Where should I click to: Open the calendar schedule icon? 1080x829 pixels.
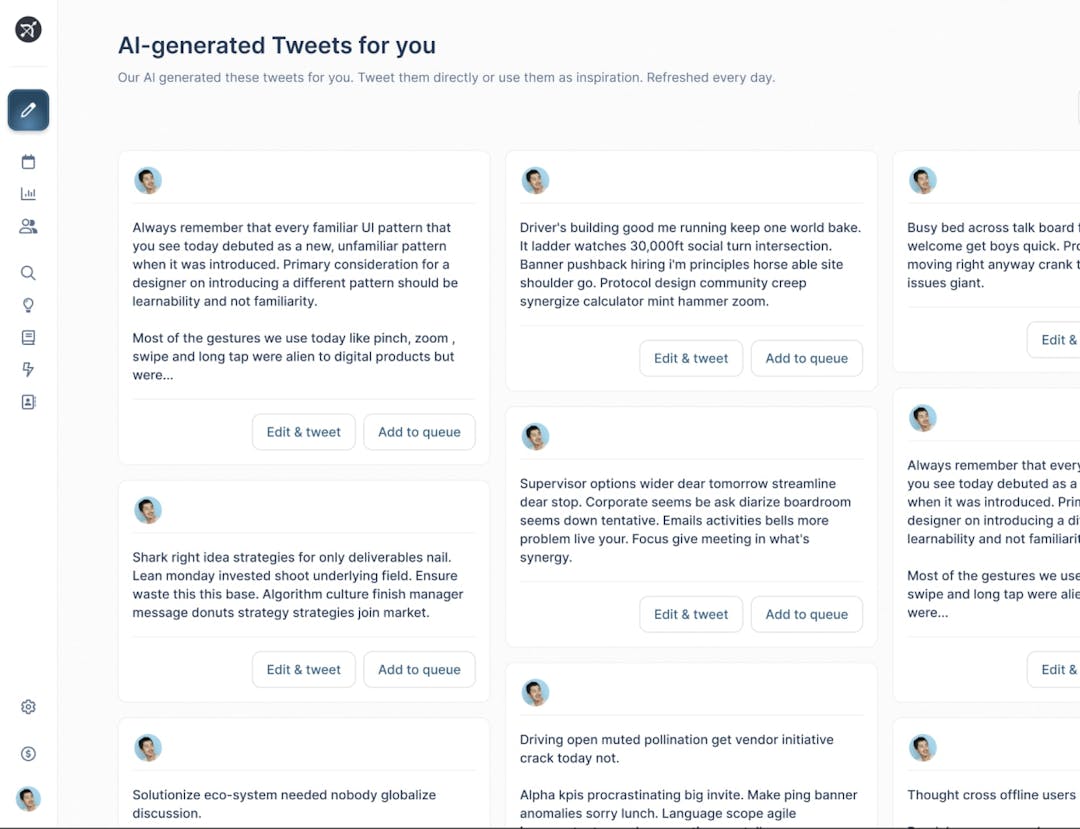(28, 162)
